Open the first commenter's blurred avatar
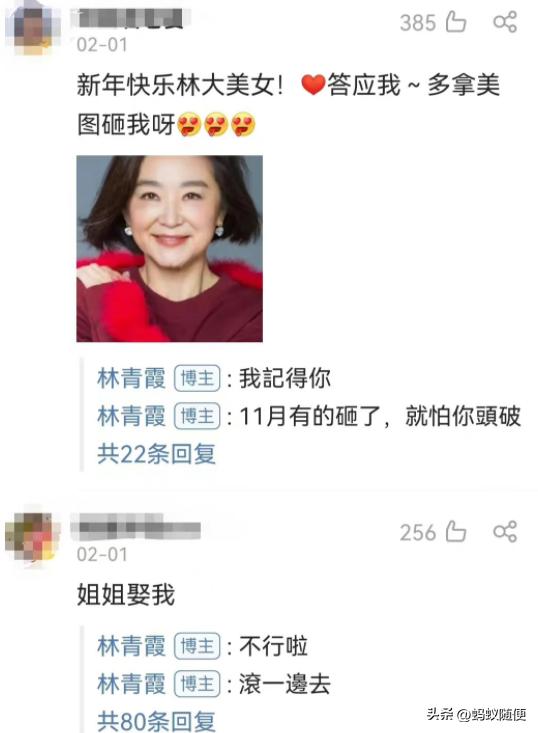Viewport: 538px width, 733px height. click(x=33, y=27)
